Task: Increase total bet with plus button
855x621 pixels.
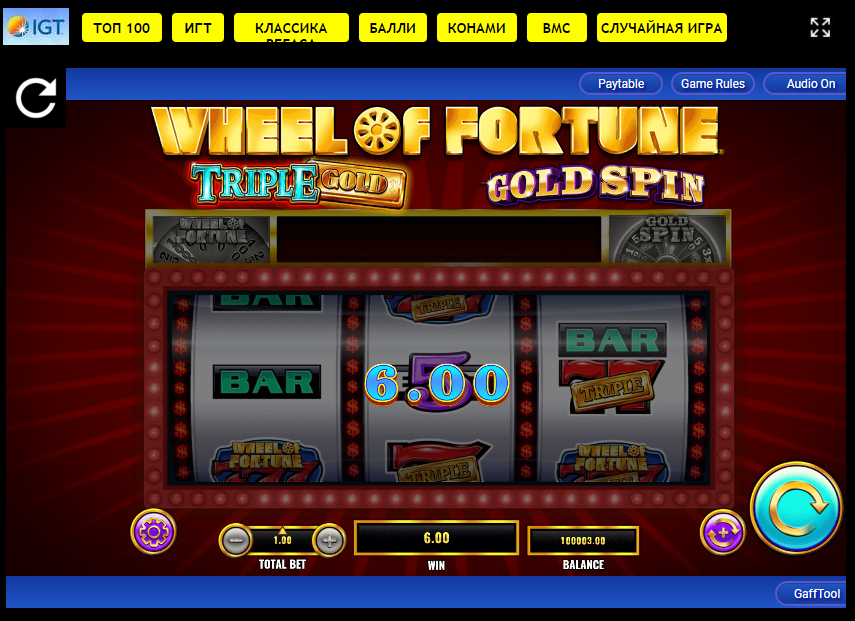Action: click(329, 540)
